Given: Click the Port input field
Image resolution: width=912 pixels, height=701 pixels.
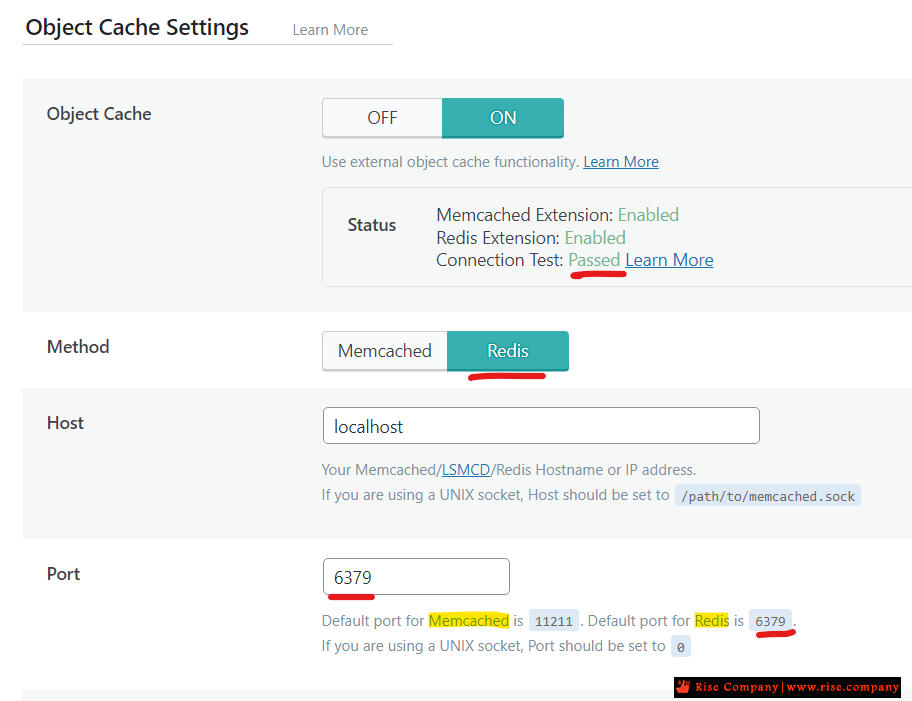Looking at the screenshot, I should click(x=416, y=577).
